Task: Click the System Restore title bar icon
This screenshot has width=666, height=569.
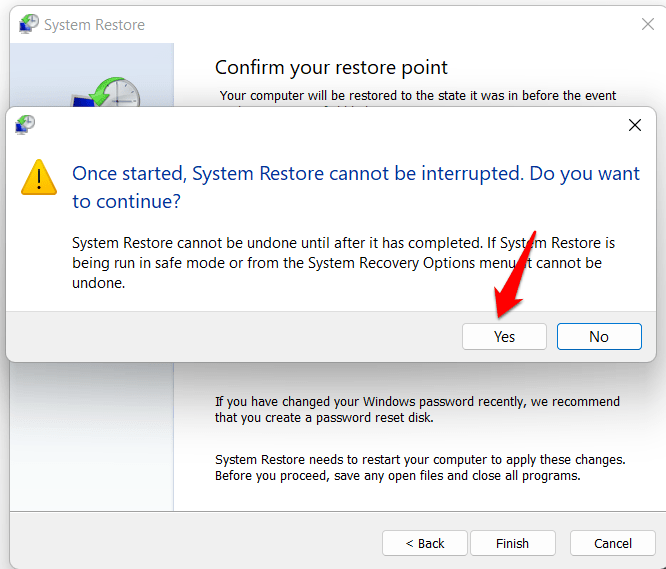Action: (x=29, y=22)
